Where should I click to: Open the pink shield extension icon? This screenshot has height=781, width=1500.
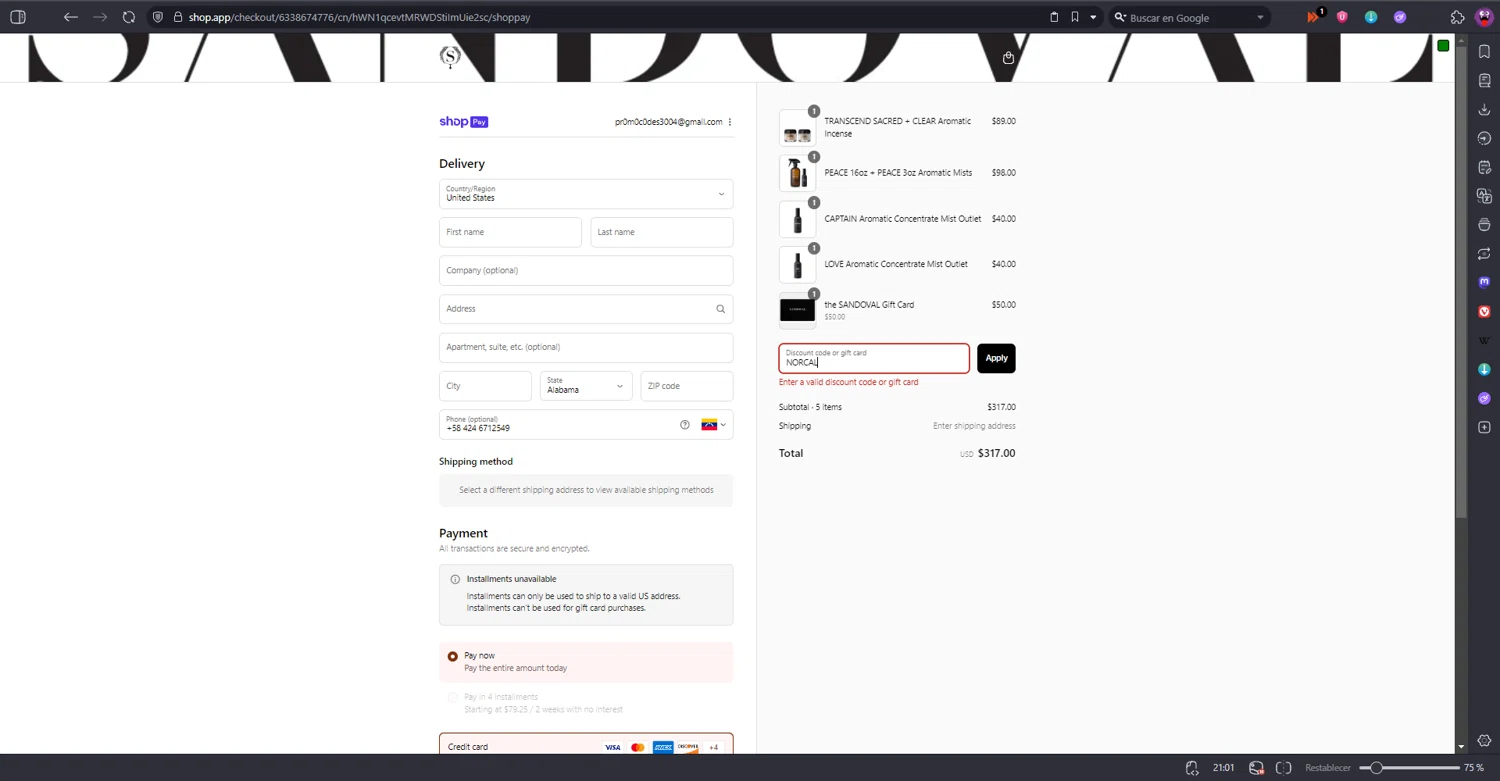pyautogui.click(x=1342, y=17)
